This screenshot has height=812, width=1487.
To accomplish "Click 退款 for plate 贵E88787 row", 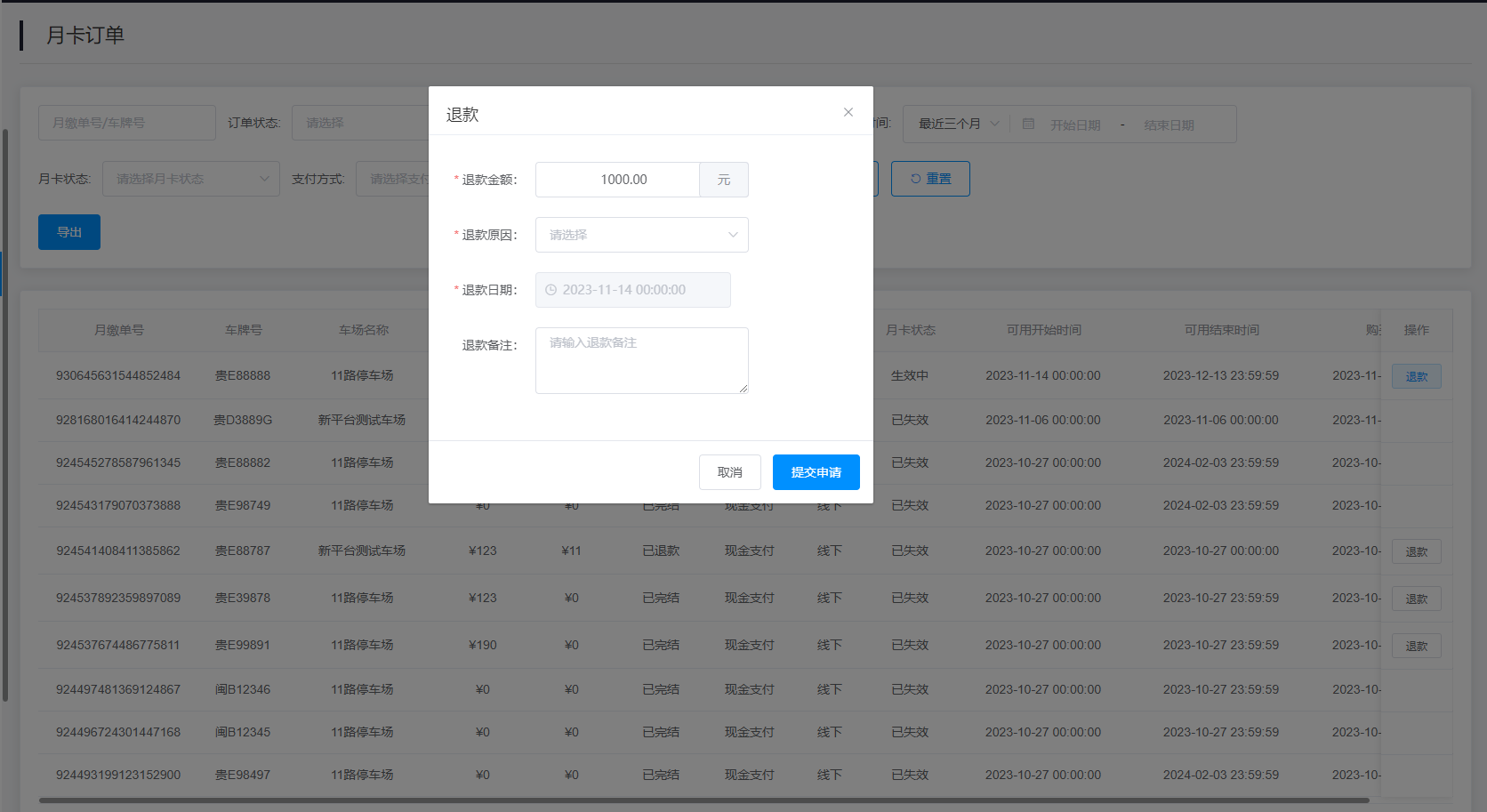I will click(1416, 551).
